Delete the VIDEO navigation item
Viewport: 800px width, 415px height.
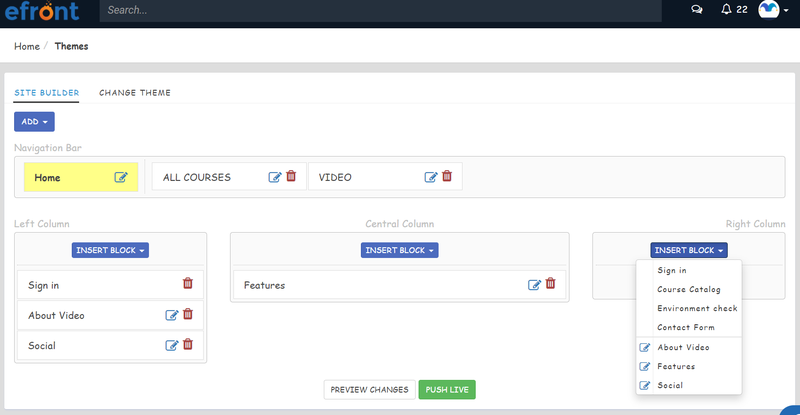447,176
